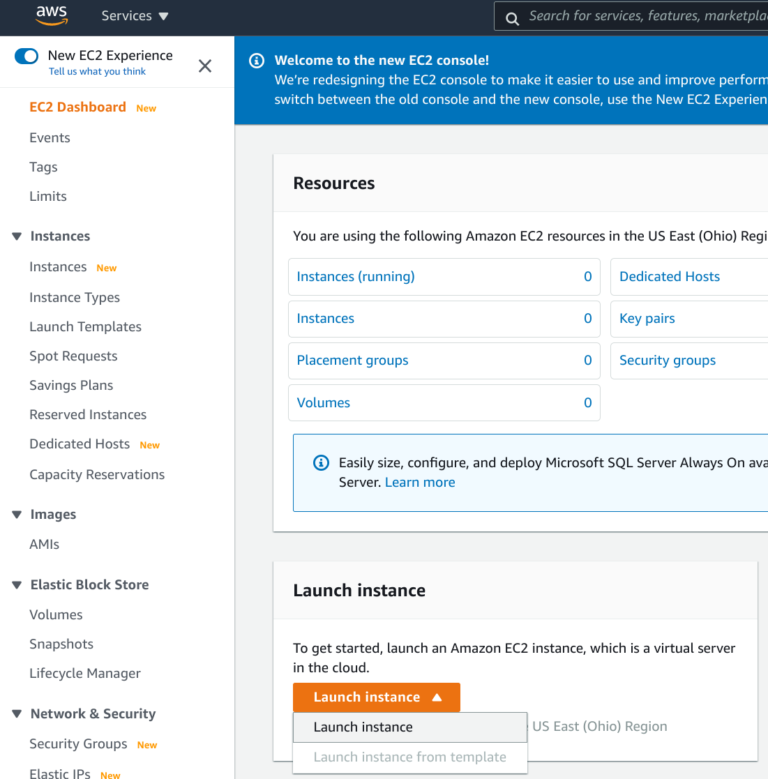768x779 pixels.
Task: Open Capacity Reservations in the sidebar
Action: point(97,475)
